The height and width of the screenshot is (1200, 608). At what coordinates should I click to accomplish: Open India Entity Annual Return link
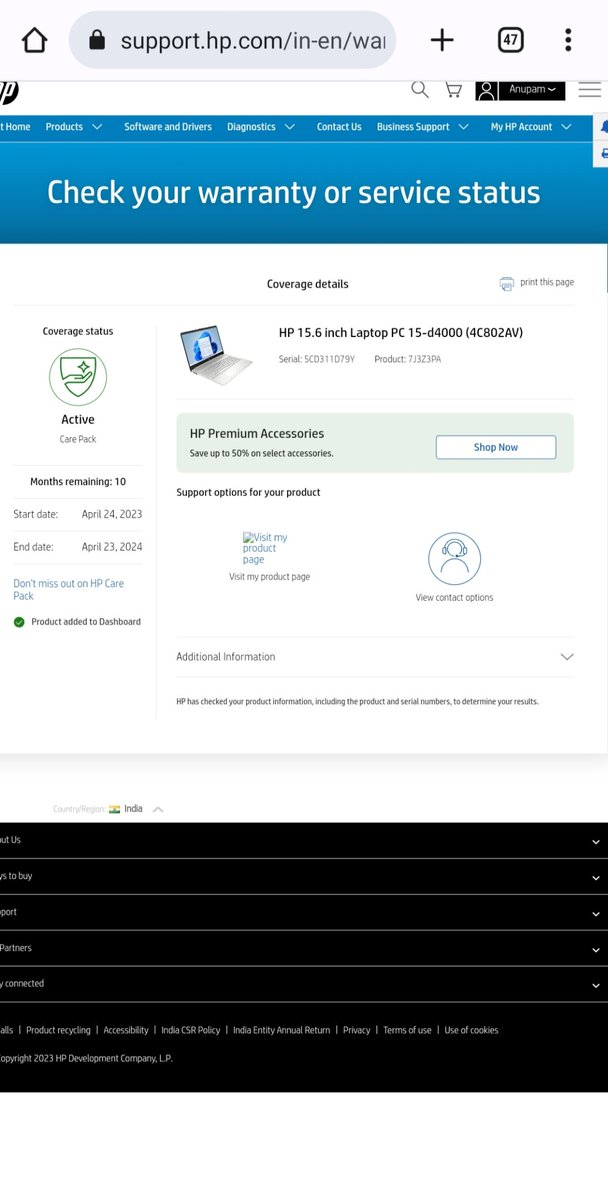281,1030
